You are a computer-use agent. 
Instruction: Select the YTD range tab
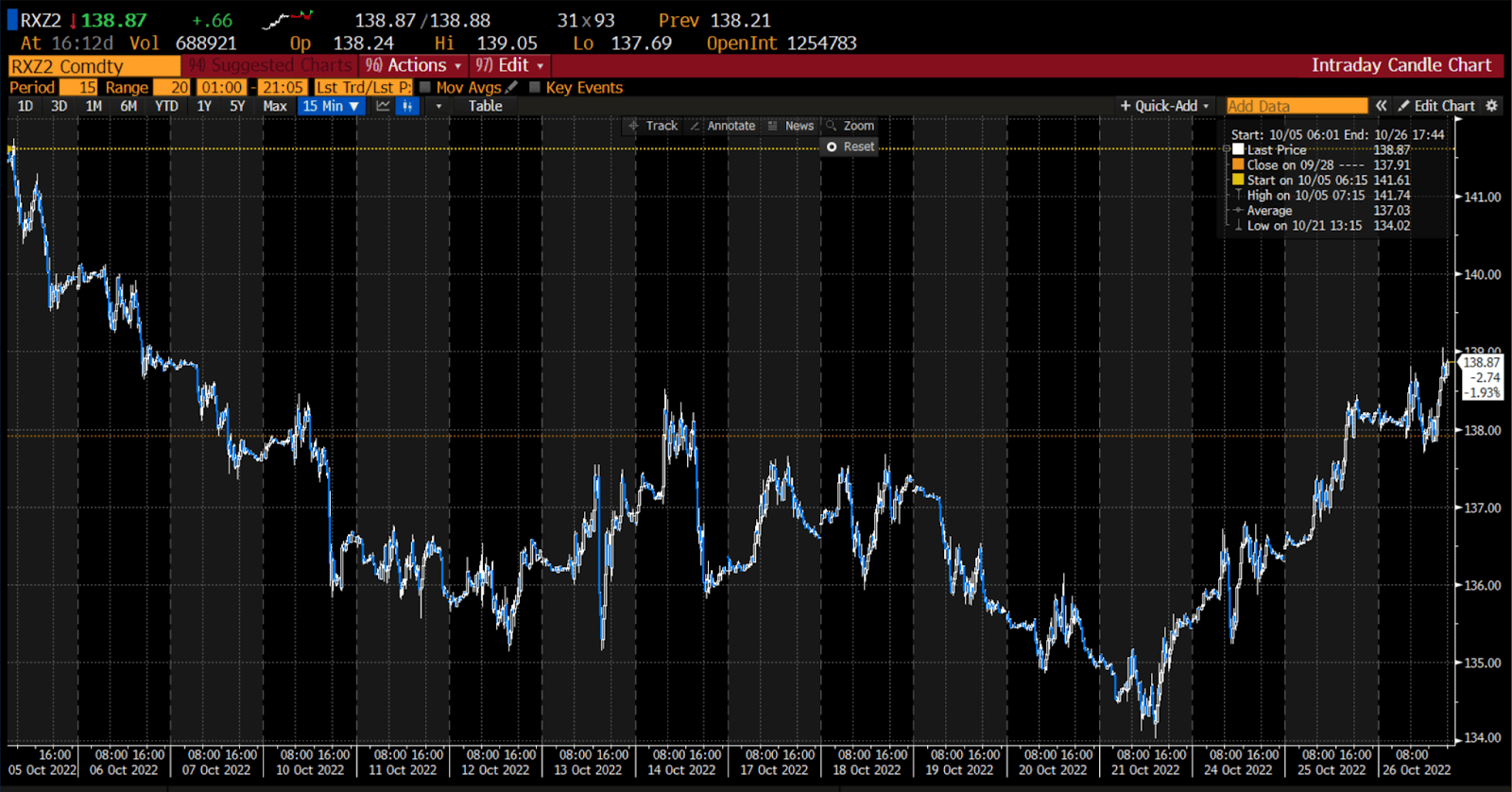pos(166,106)
